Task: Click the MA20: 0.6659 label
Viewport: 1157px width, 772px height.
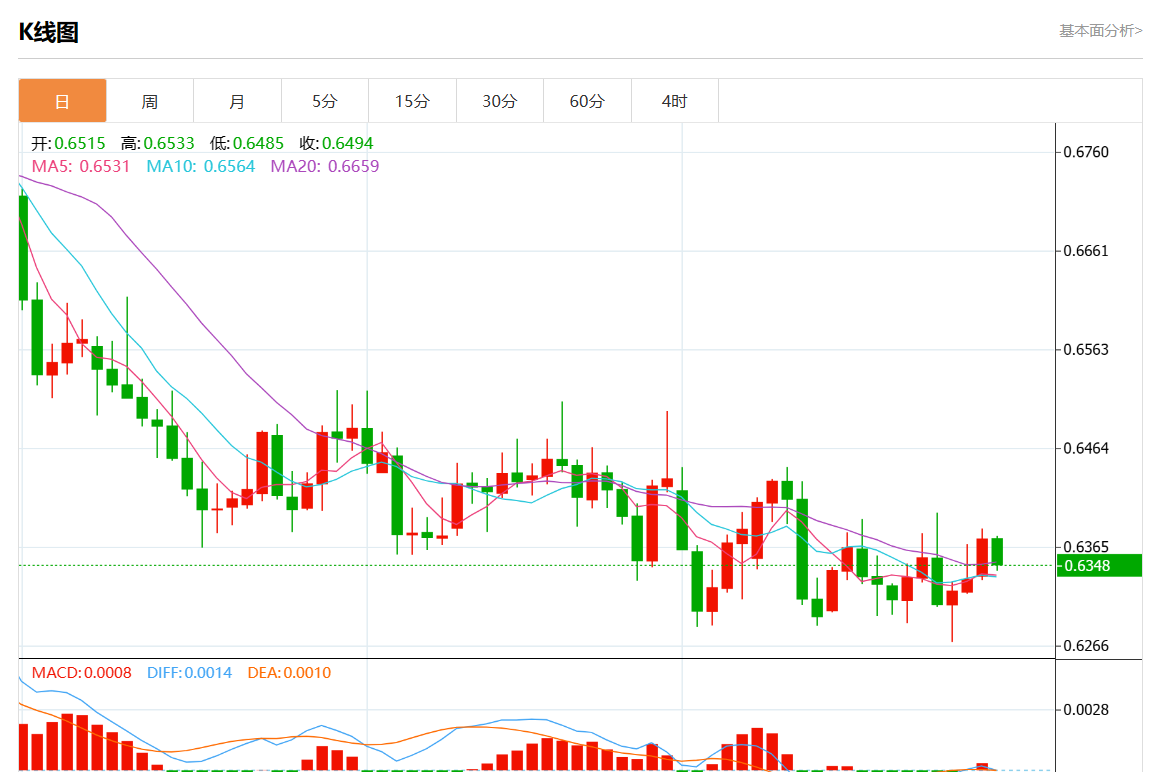Action: tap(325, 166)
